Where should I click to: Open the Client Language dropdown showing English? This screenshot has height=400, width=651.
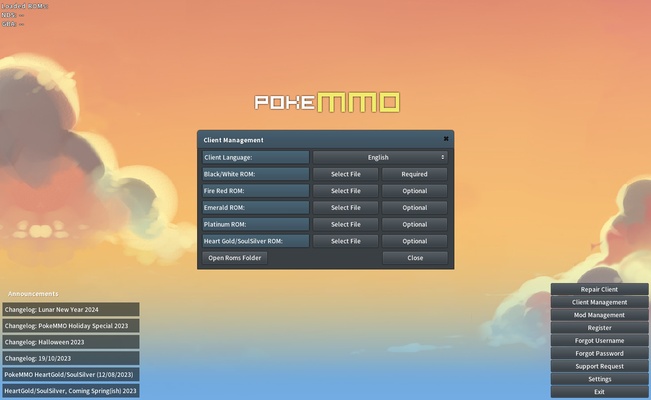380,157
